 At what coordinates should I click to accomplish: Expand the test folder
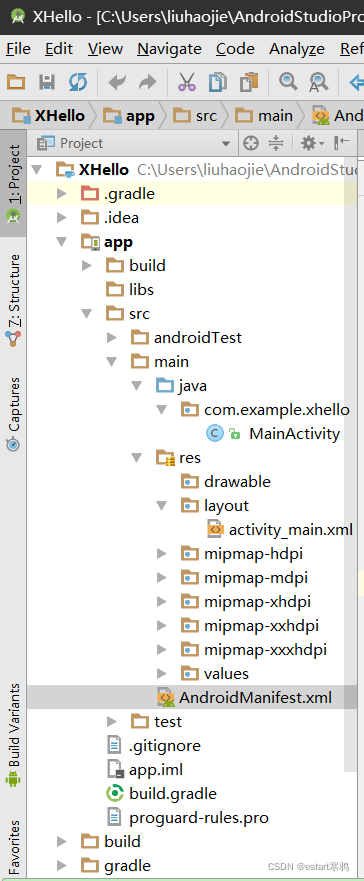tap(112, 721)
